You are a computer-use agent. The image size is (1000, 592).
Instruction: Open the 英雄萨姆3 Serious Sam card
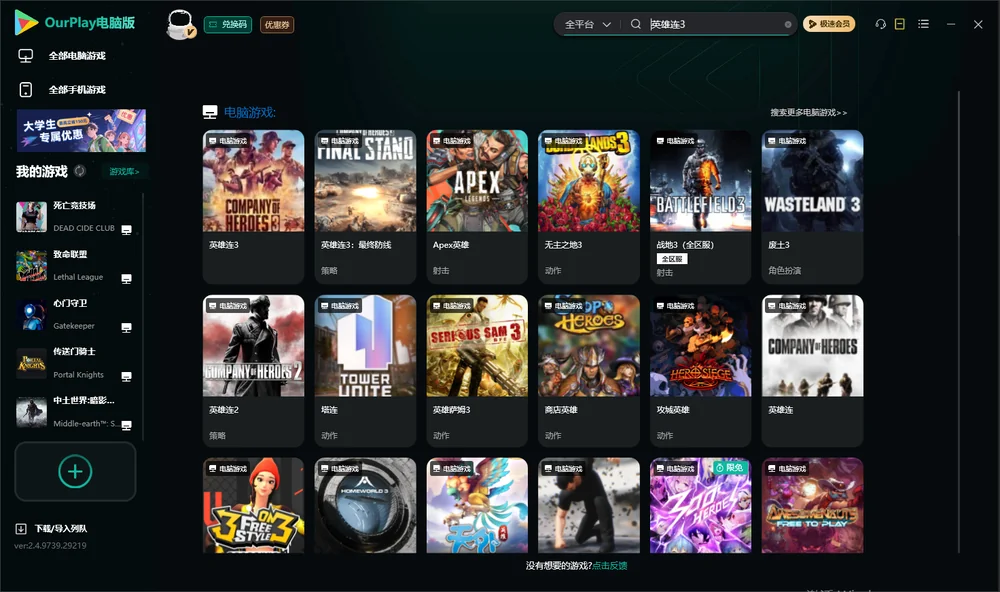click(x=477, y=371)
